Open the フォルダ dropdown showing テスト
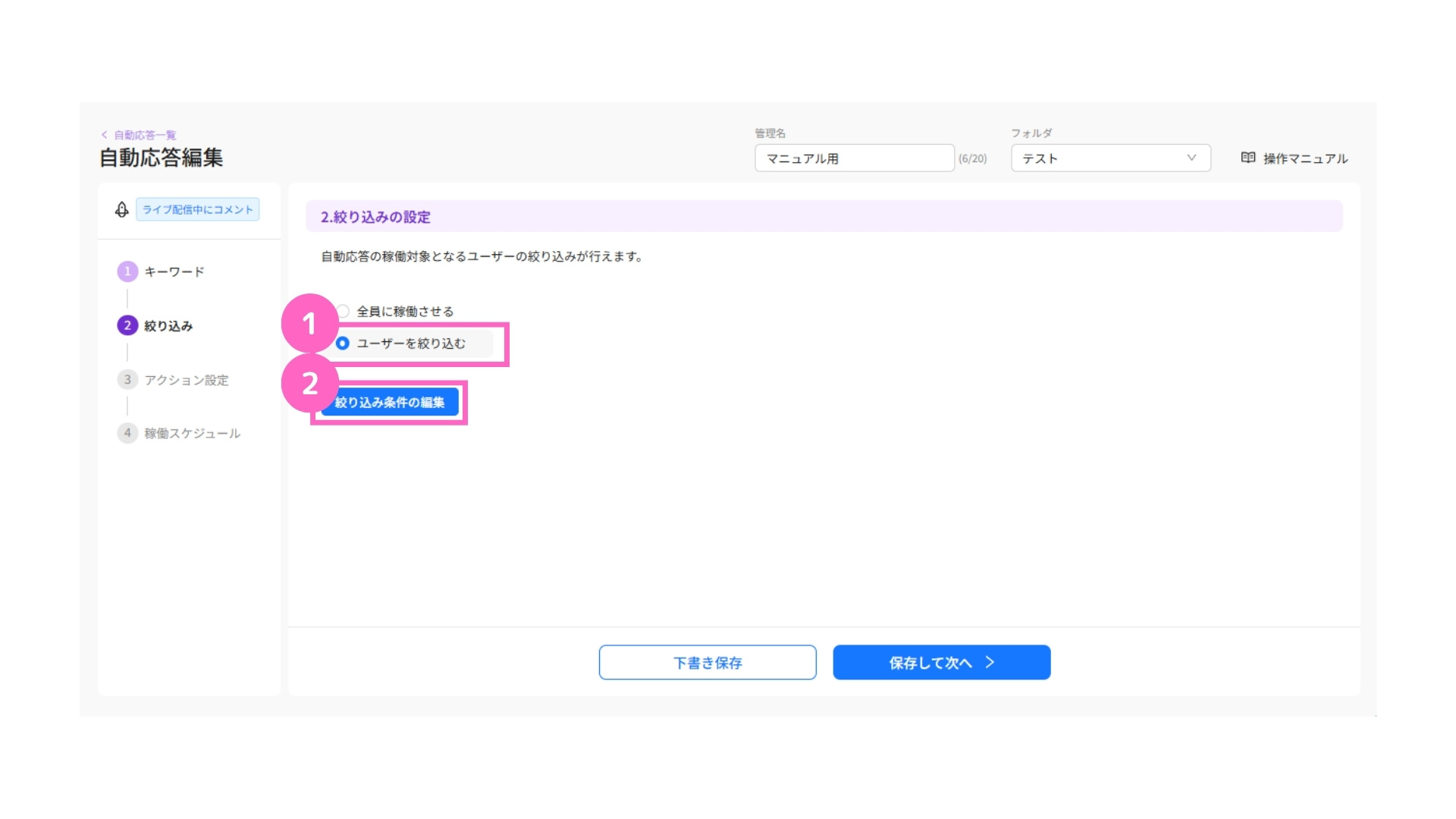 (x=1110, y=158)
